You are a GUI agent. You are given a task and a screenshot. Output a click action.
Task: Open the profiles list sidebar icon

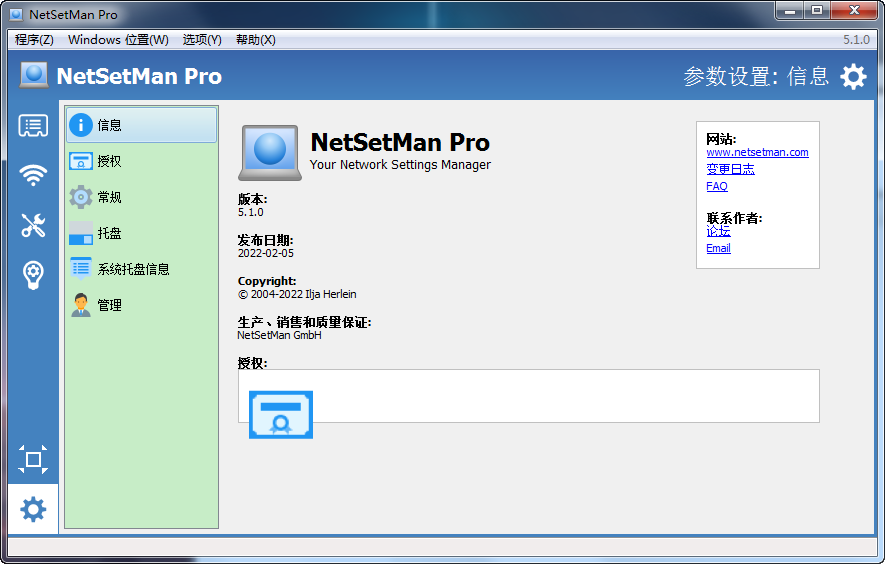coord(33,125)
